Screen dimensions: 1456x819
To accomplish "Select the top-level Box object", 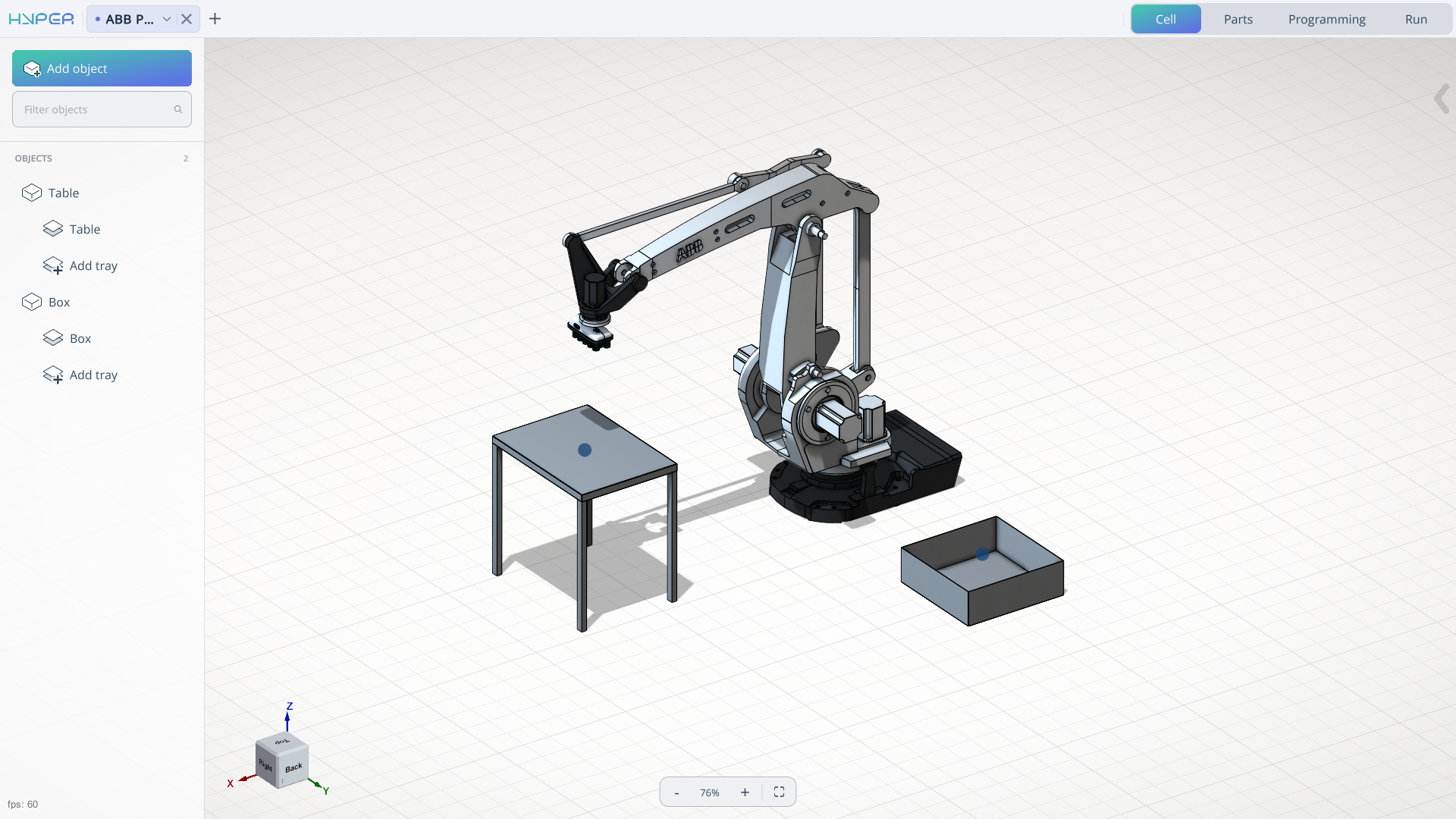I will 59,302.
